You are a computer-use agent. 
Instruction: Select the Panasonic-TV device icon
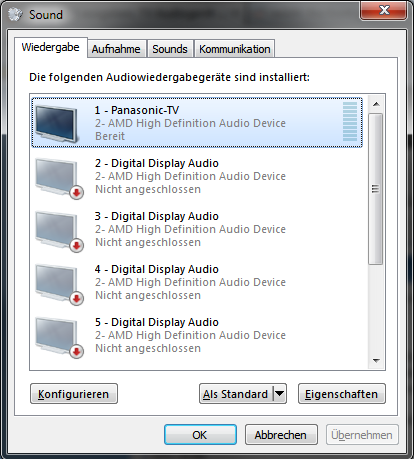[x=57, y=123]
